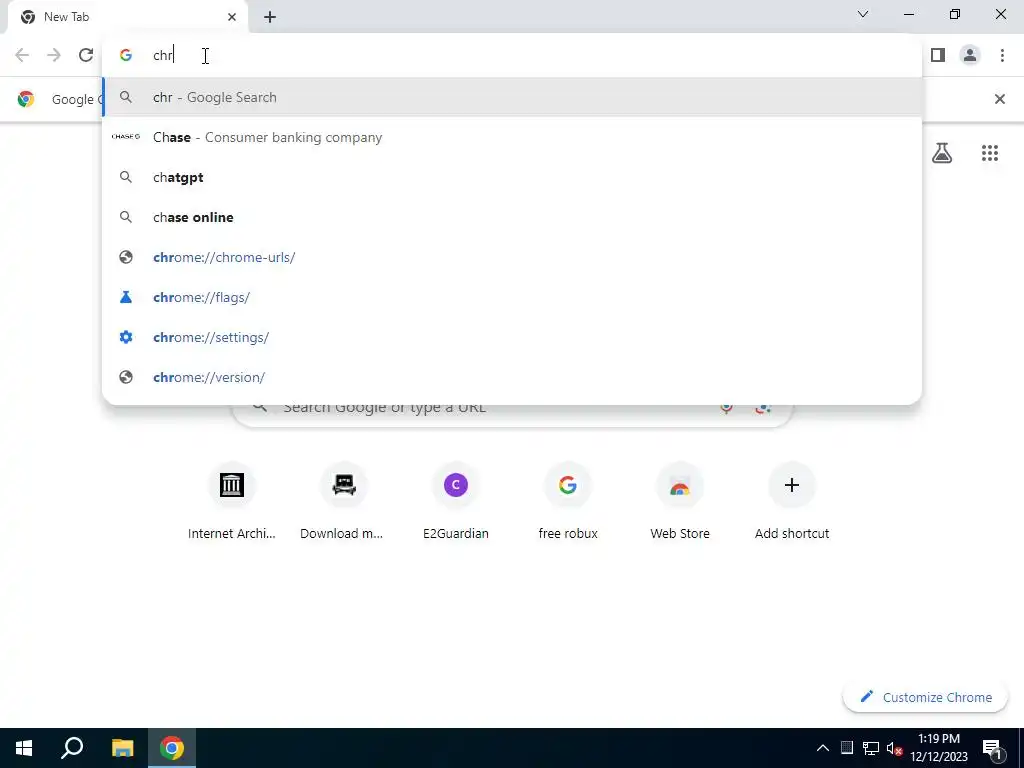This screenshot has height=768, width=1024.
Task: Choose the 'chr - Google Search' suggestion
Action: coord(512,97)
